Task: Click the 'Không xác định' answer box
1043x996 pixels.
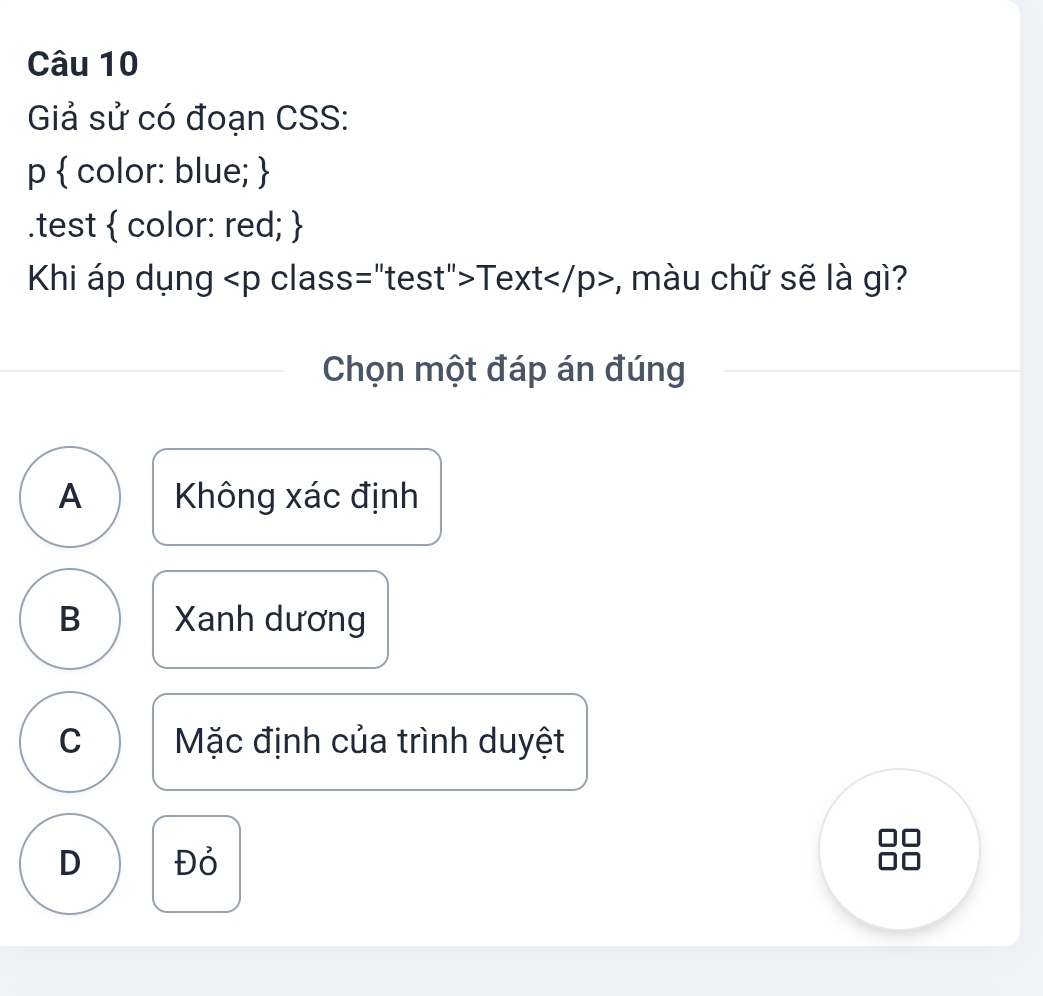Action: [x=297, y=497]
